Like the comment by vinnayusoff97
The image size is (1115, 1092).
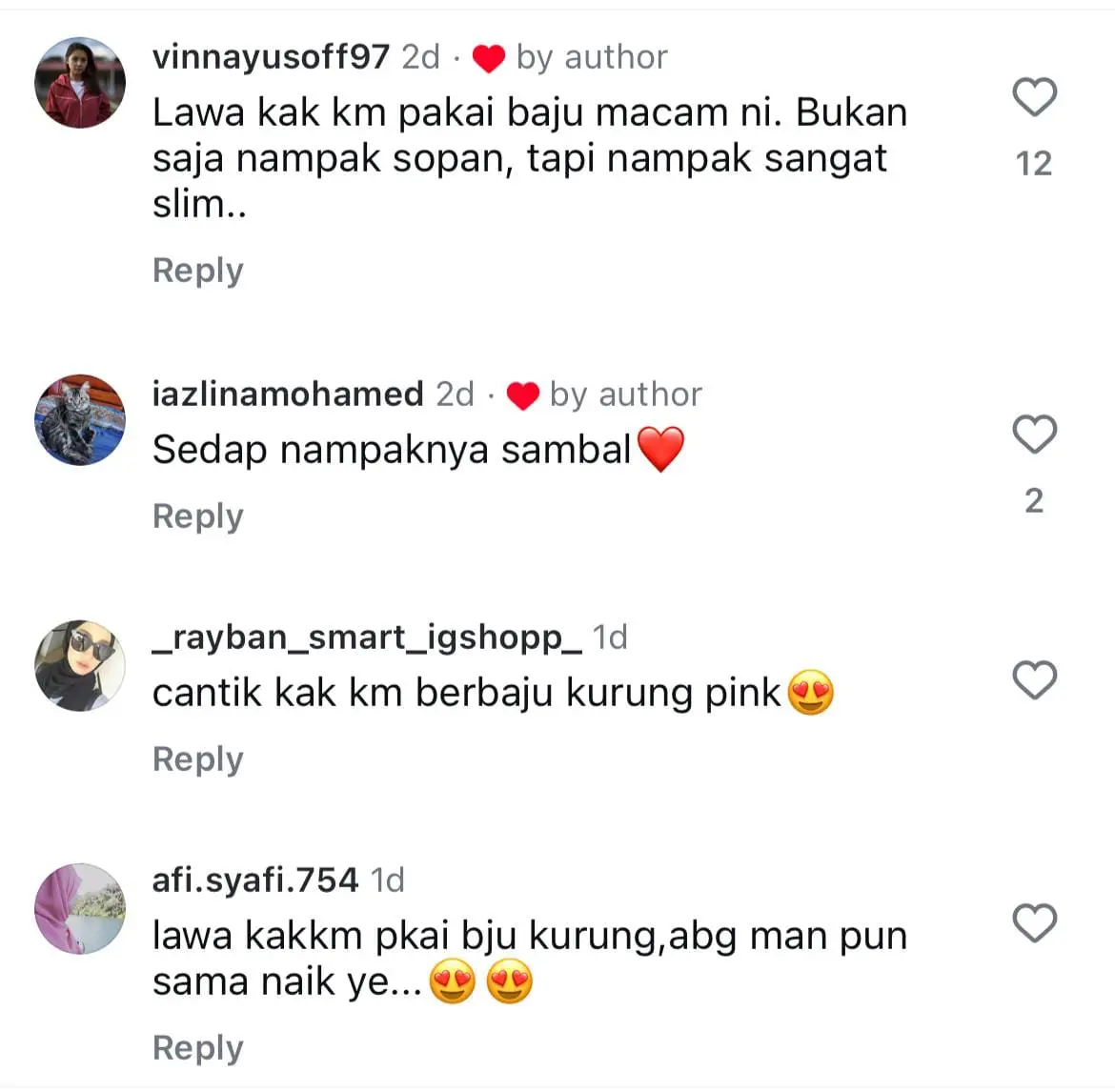pos(1035,96)
